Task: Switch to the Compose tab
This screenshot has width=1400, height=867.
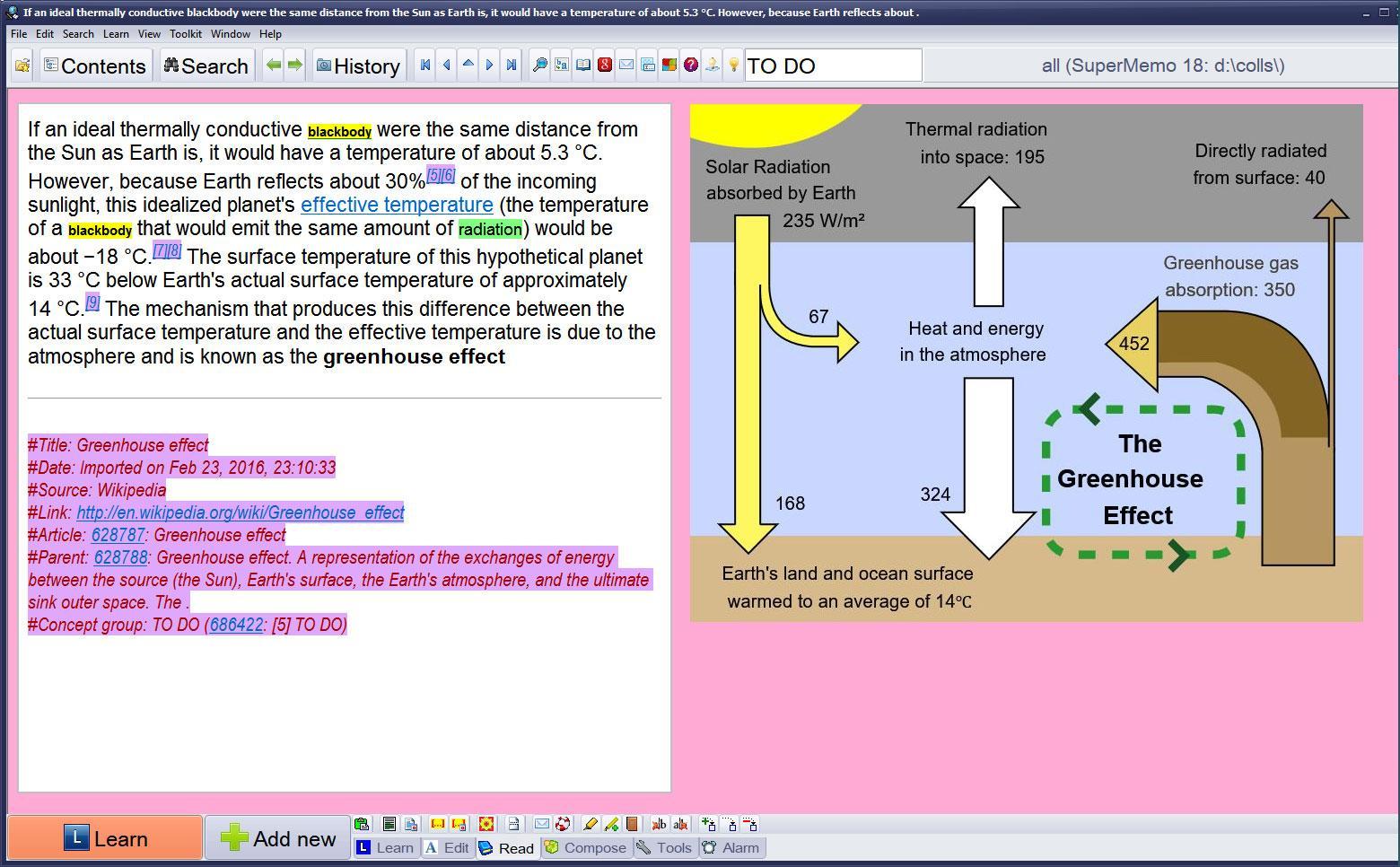Action: [585, 847]
